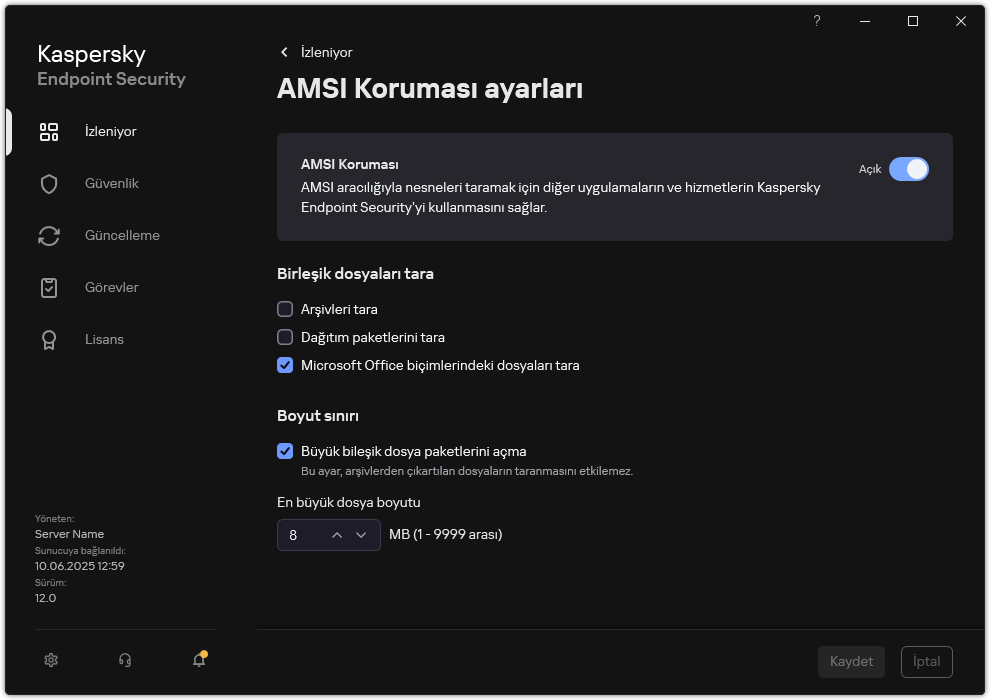Decrease the maximum file size value
990x700 pixels.
pyautogui.click(x=362, y=535)
